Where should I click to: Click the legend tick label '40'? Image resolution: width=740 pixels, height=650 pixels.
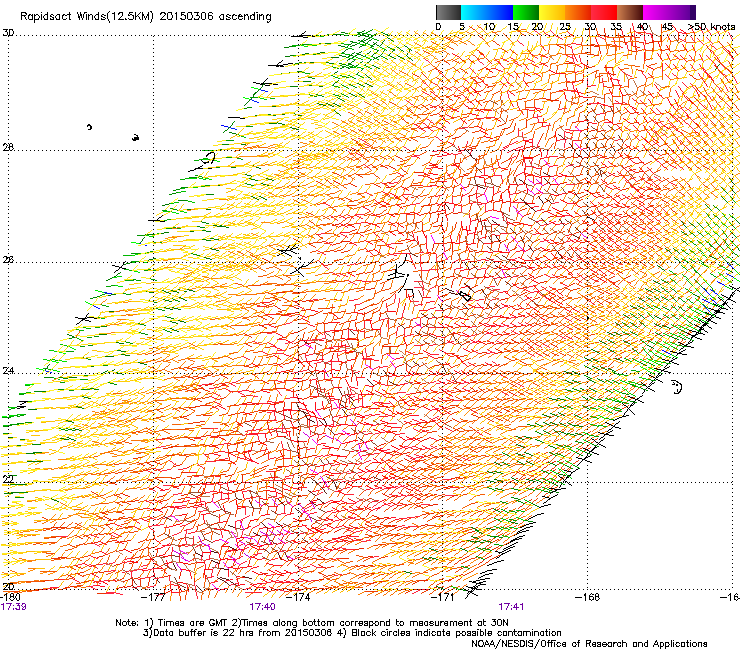(x=642, y=26)
